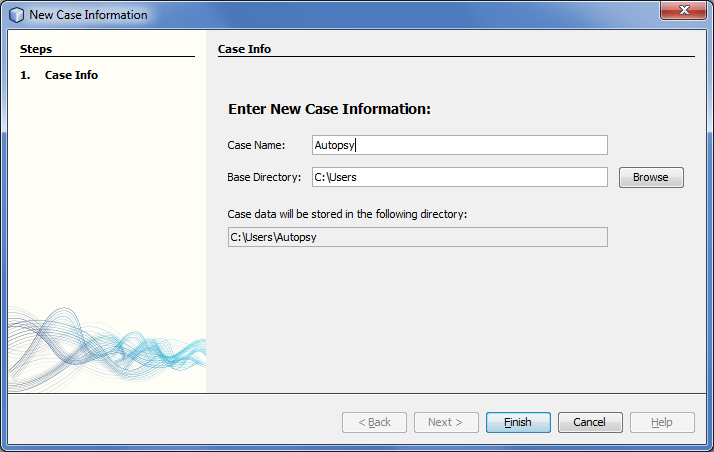The image size is (714, 452).
Task: Click the disabled Help button
Action: 662,422
